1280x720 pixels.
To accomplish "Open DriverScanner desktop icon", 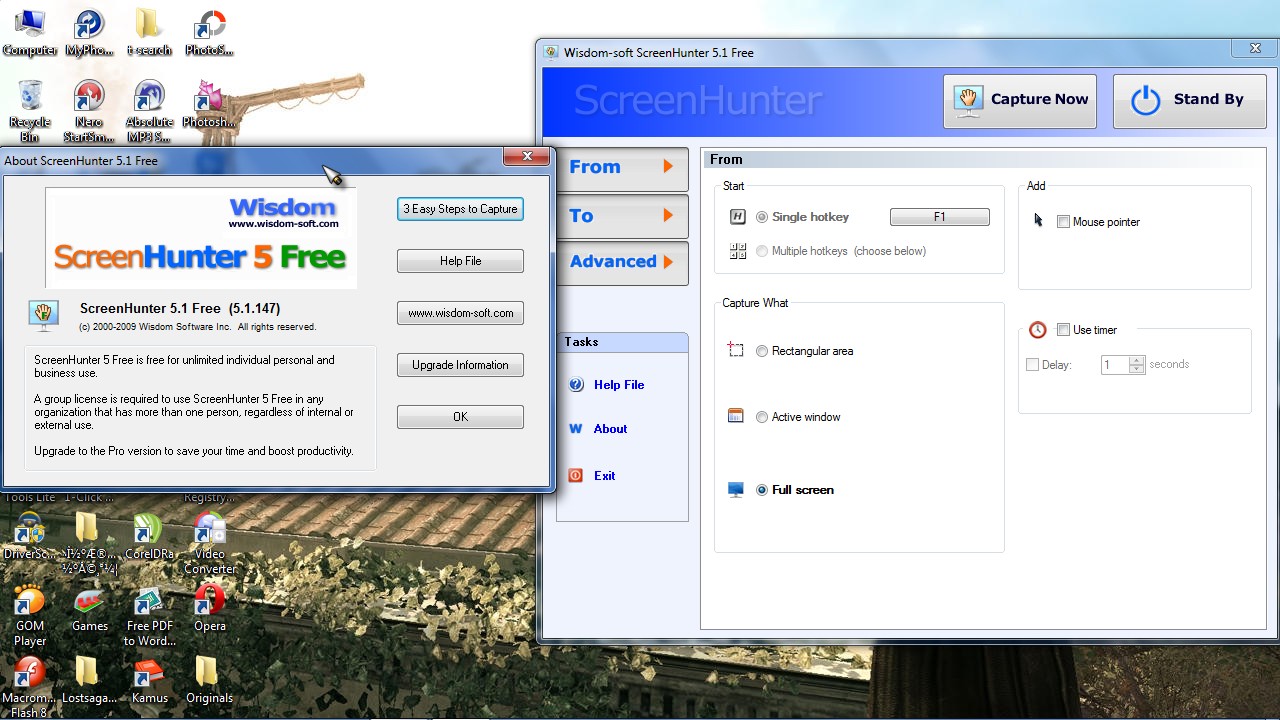I will pos(29,536).
